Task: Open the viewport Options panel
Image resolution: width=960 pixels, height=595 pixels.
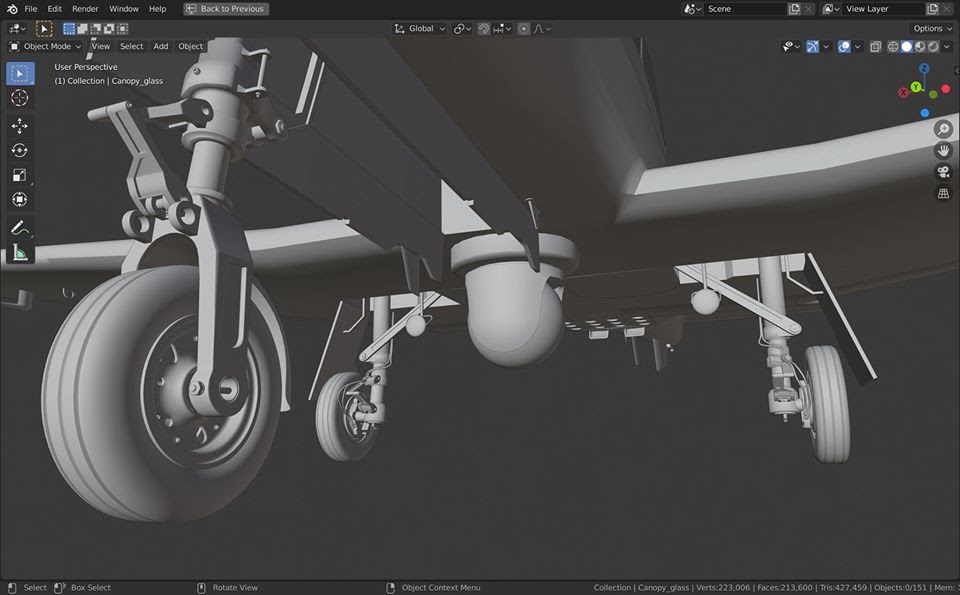Action: pyautogui.click(x=930, y=28)
